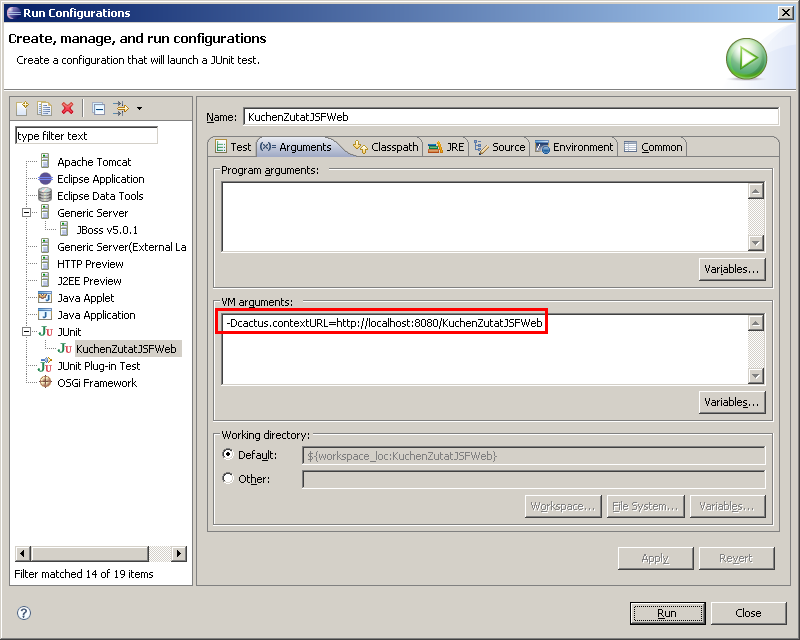This screenshot has height=640, width=800.
Task: Switch to the Arguments tab
Action: pos(296,147)
